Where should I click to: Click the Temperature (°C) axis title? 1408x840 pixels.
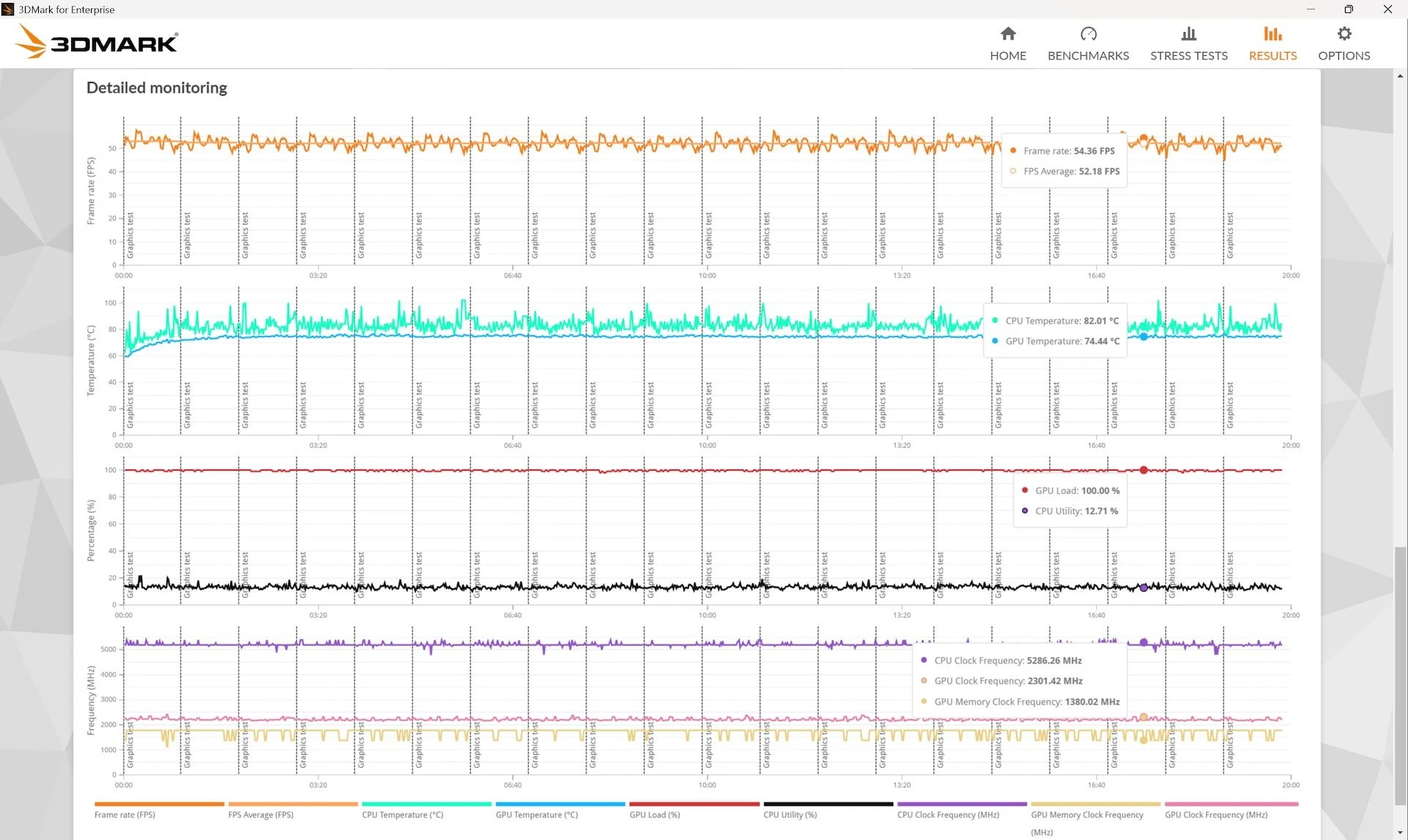coord(91,361)
